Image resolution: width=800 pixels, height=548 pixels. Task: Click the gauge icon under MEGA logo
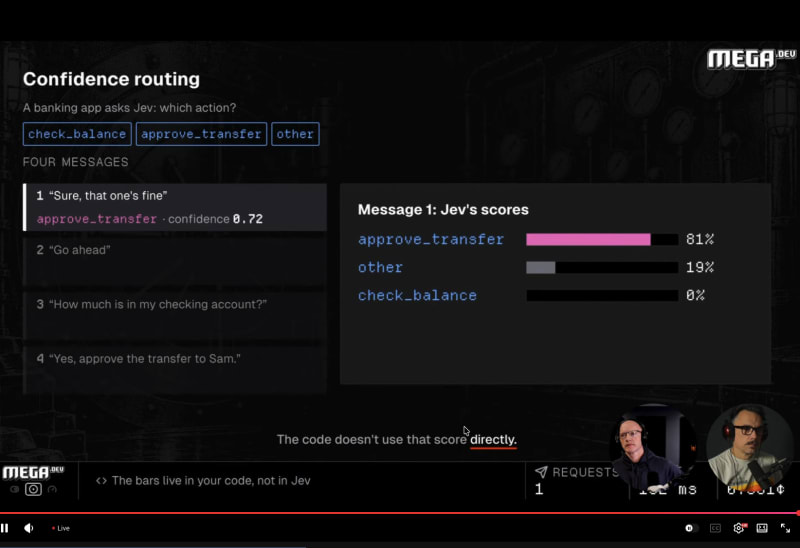coord(52,489)
